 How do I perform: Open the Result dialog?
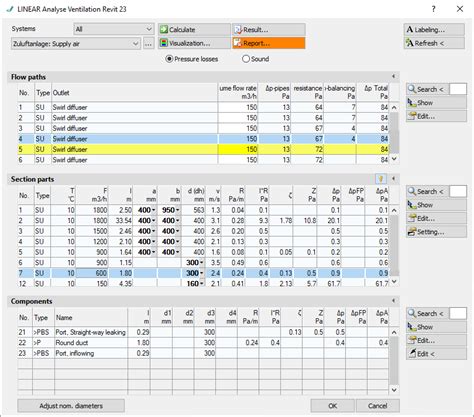[x=268, y=30]
